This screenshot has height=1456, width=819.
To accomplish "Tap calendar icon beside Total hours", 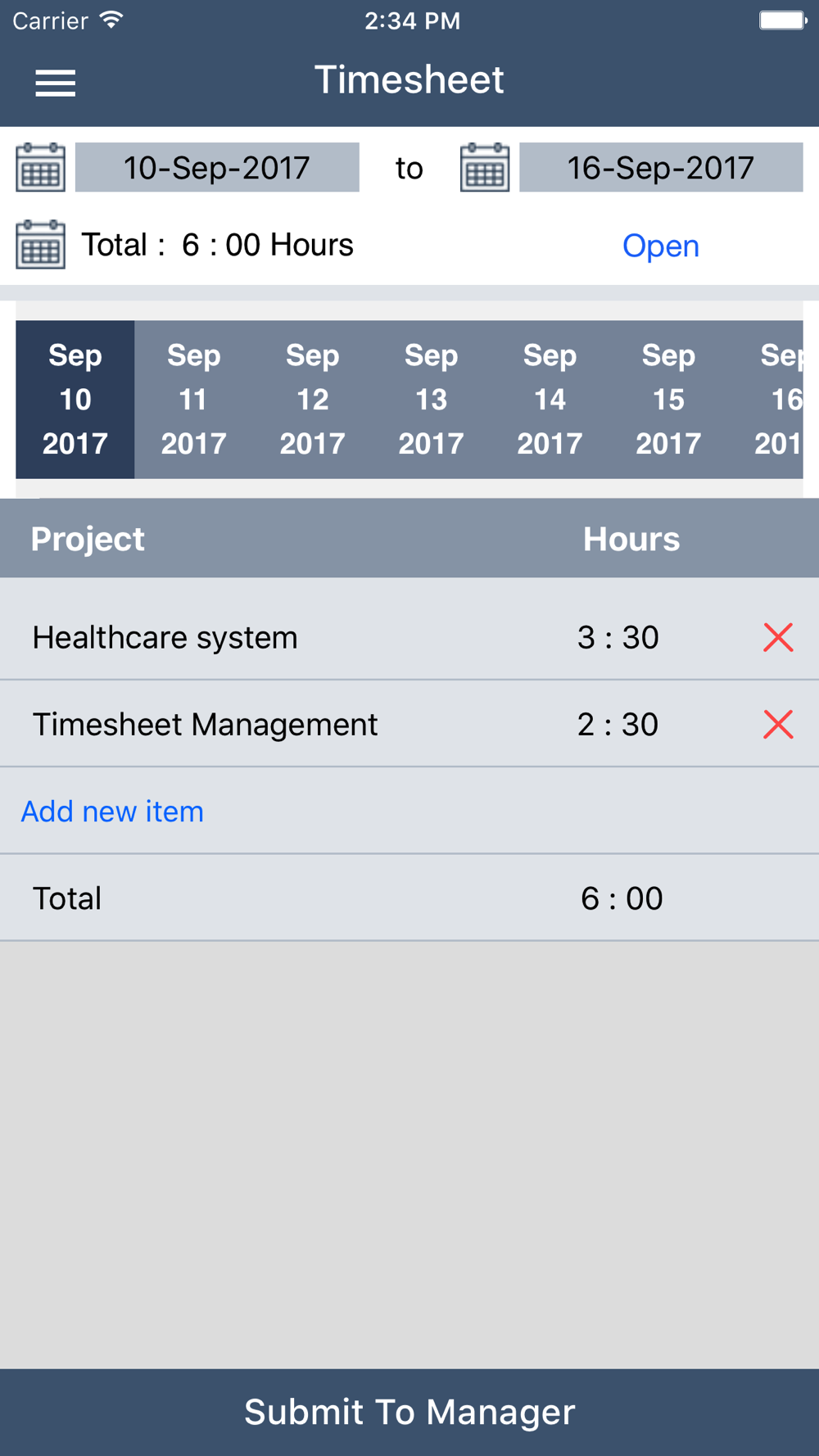I will click(x=41, y=244).
